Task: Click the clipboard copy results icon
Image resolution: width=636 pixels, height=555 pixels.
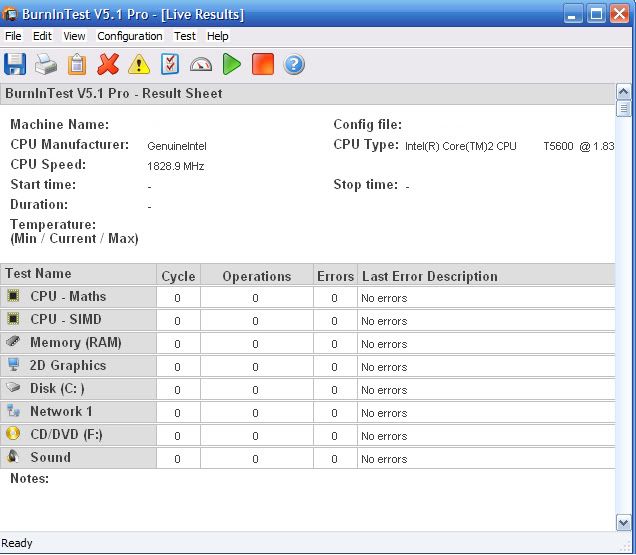Action: tap(77, 65)
